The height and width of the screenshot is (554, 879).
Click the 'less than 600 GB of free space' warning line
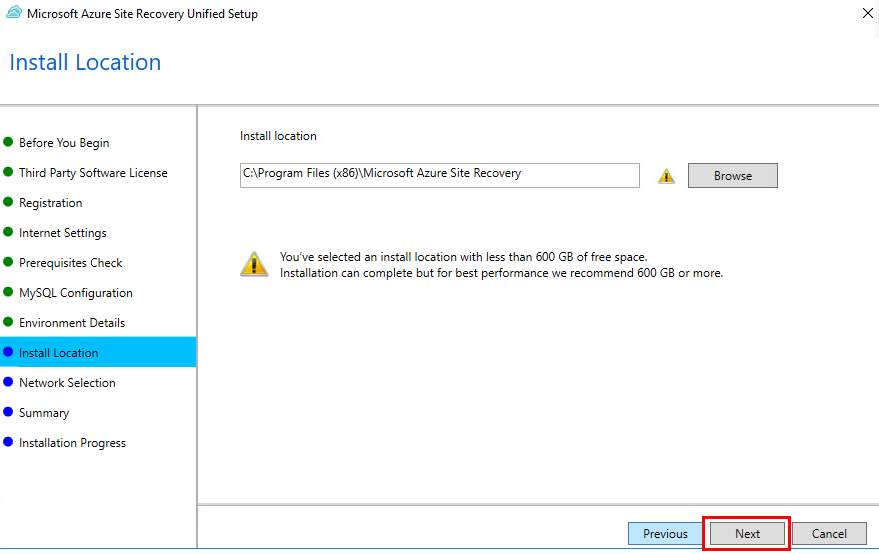[464, 257]
